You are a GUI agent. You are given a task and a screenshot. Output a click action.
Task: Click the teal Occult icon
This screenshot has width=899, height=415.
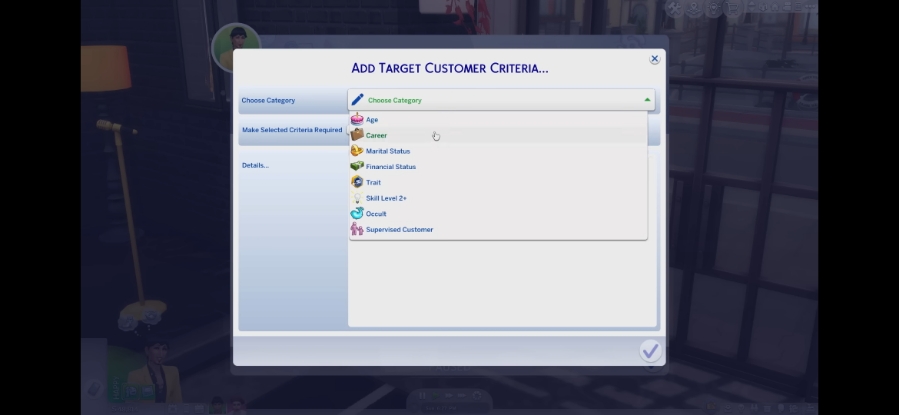click(357, 213)
